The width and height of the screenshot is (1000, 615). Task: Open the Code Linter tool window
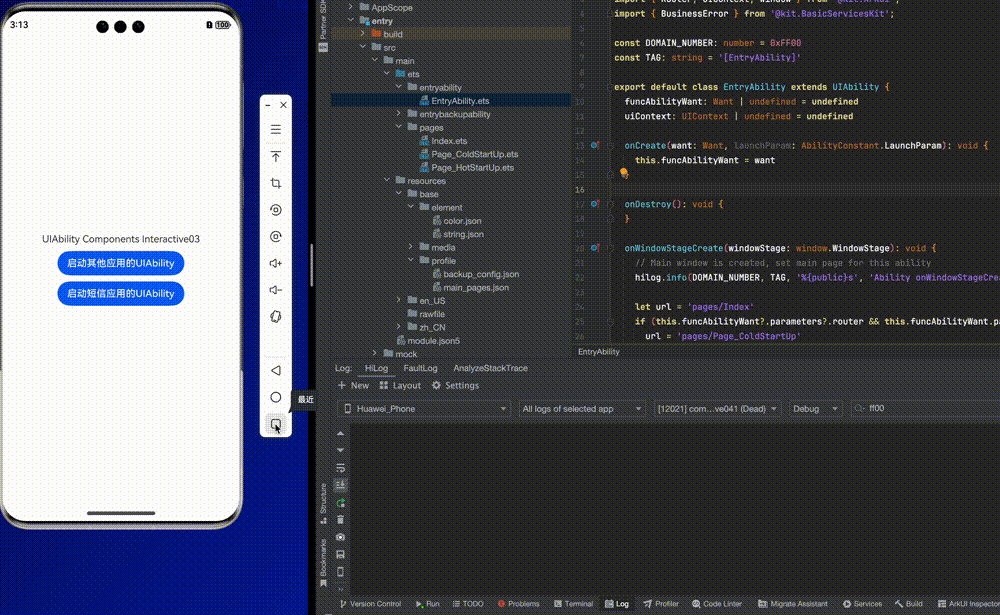pyautogui.click(x=717, y=604)
